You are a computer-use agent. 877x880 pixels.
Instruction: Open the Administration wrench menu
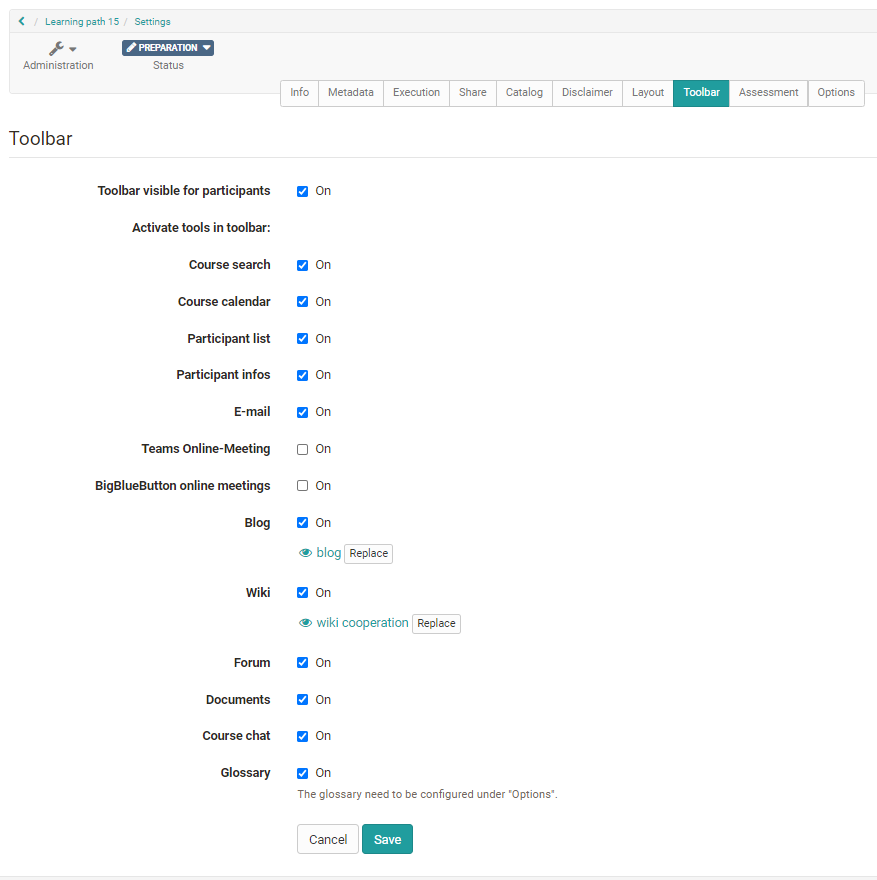[x=61, y=49]
